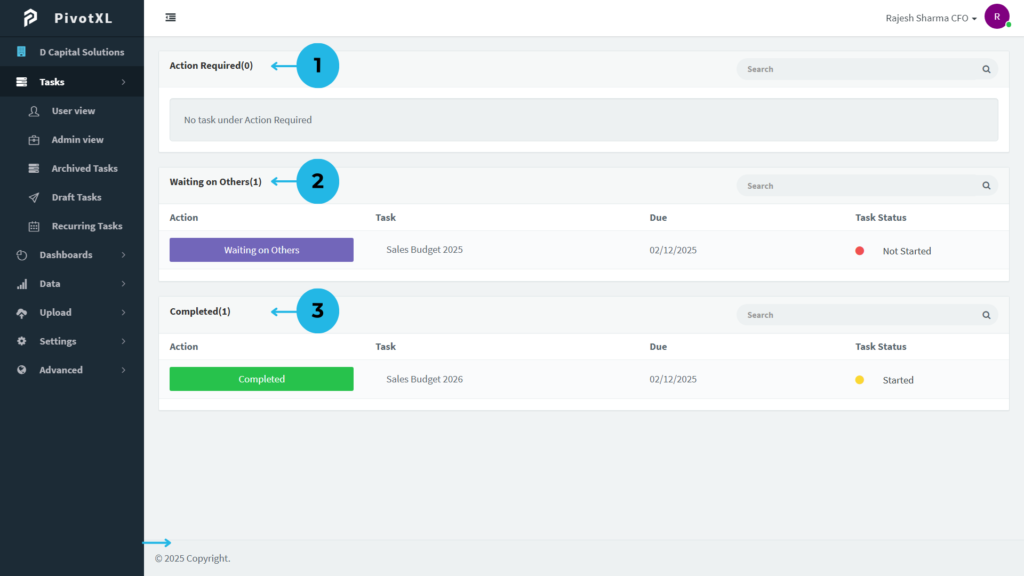This screenshot has height=576, width=1024.
Task: Click the D Capital Solutions building icon
Action: tap(22, 52)
